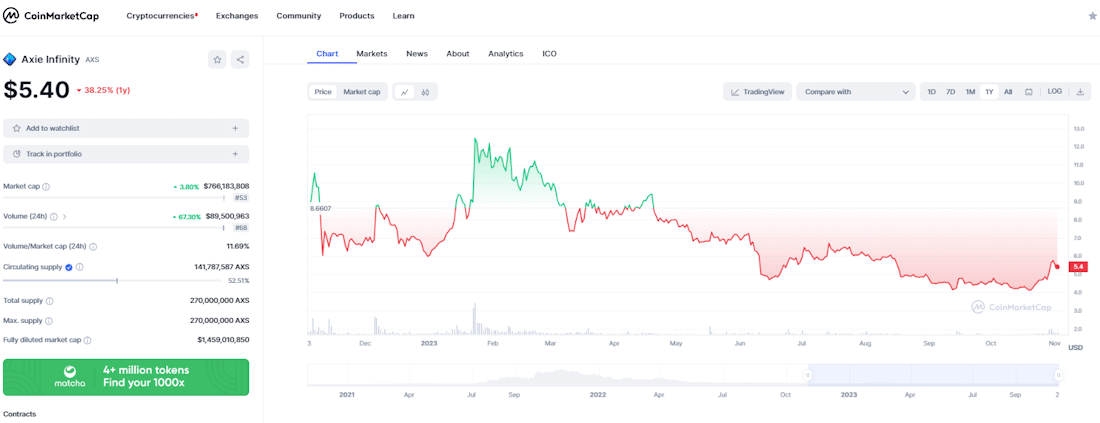Set chart range to All
1100x423 pixels.
1008,92
